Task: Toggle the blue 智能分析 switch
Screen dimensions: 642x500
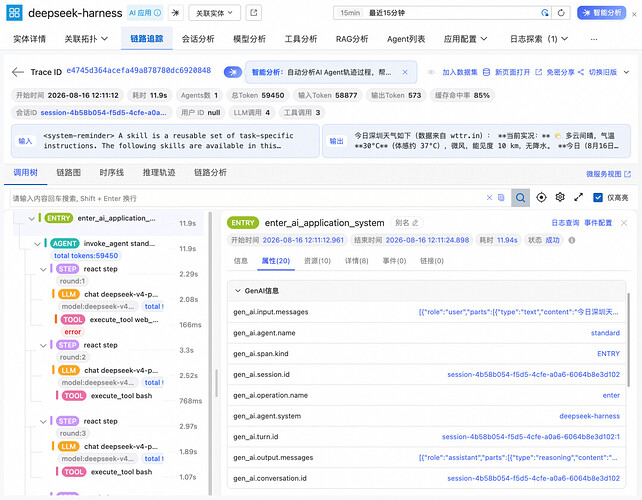Action: point(233,72)
